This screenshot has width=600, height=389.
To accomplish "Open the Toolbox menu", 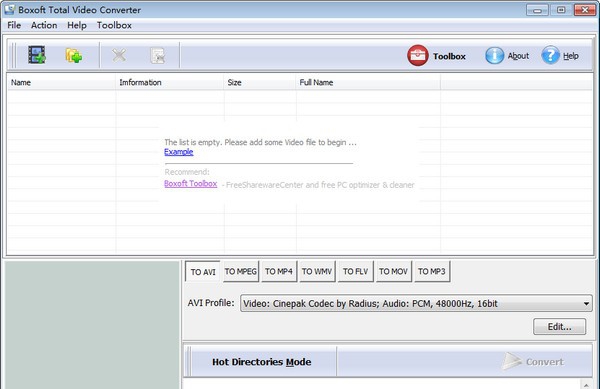I will pos(114,25).
